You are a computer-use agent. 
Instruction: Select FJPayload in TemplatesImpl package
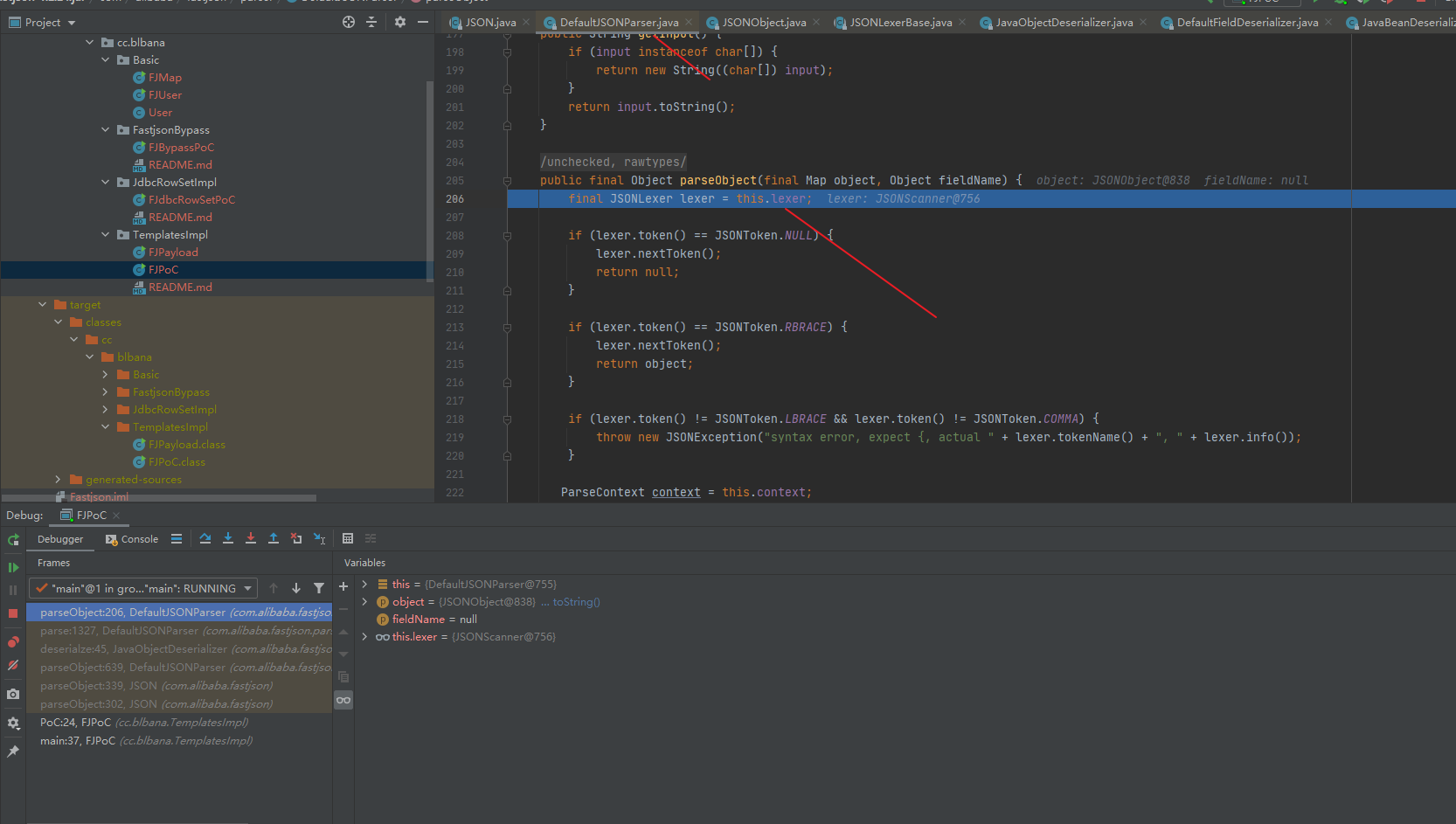click(173, 252)
